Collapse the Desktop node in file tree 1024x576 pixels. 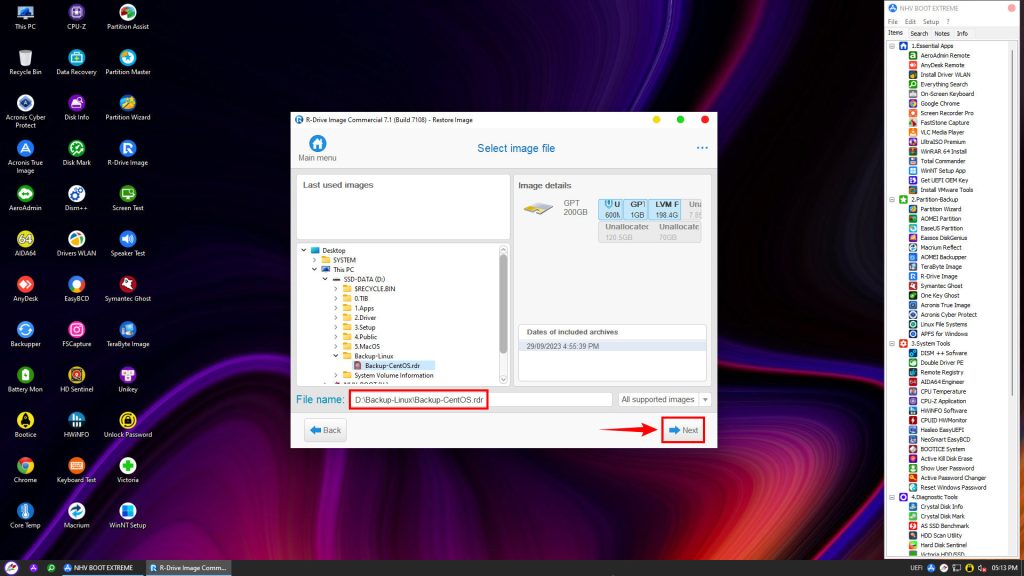point(304,250)
